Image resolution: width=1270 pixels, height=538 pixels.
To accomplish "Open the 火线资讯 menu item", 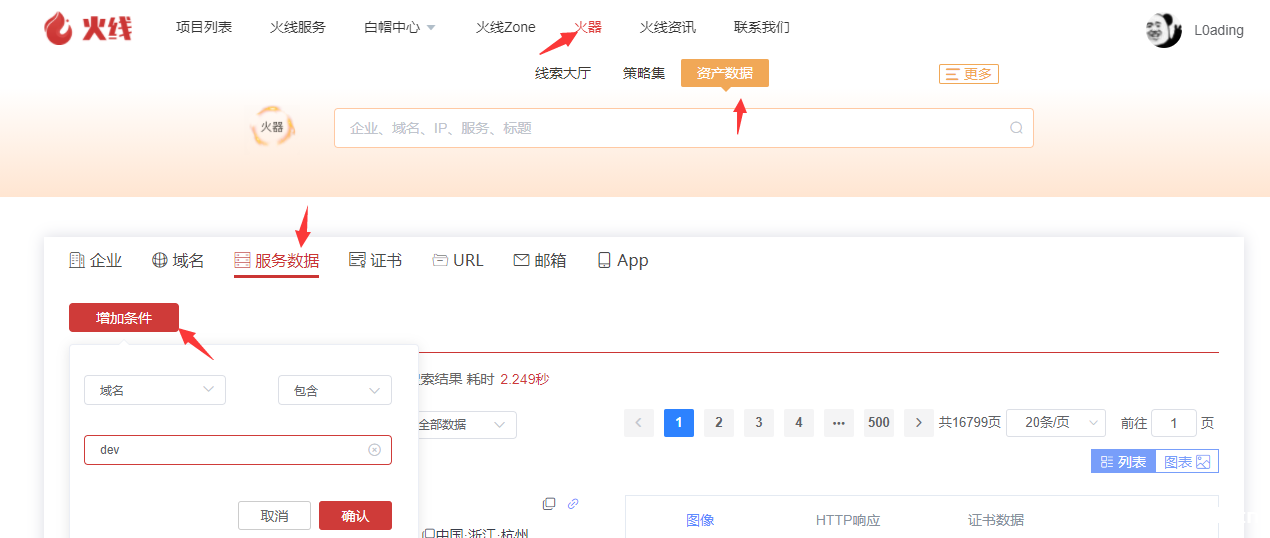I will pos(667,28).
